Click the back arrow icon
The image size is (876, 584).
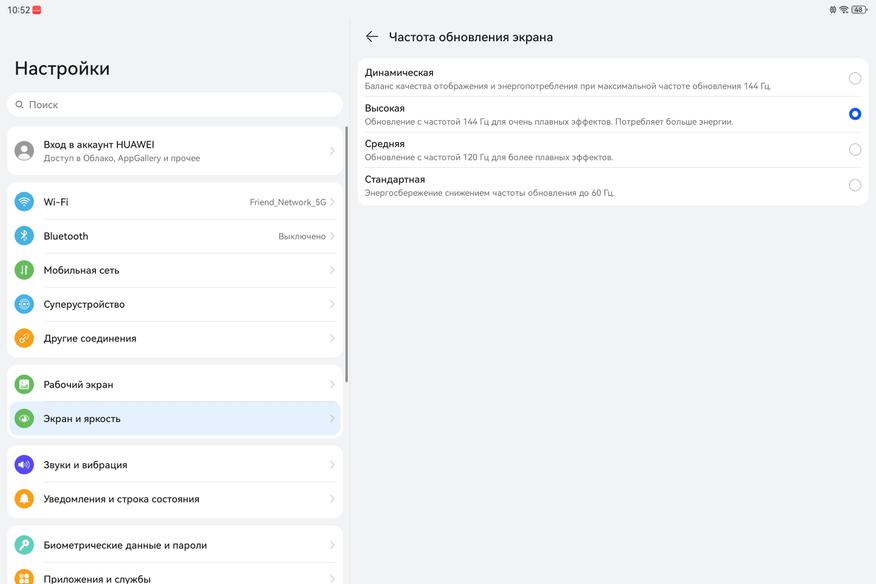pos(372,37)
